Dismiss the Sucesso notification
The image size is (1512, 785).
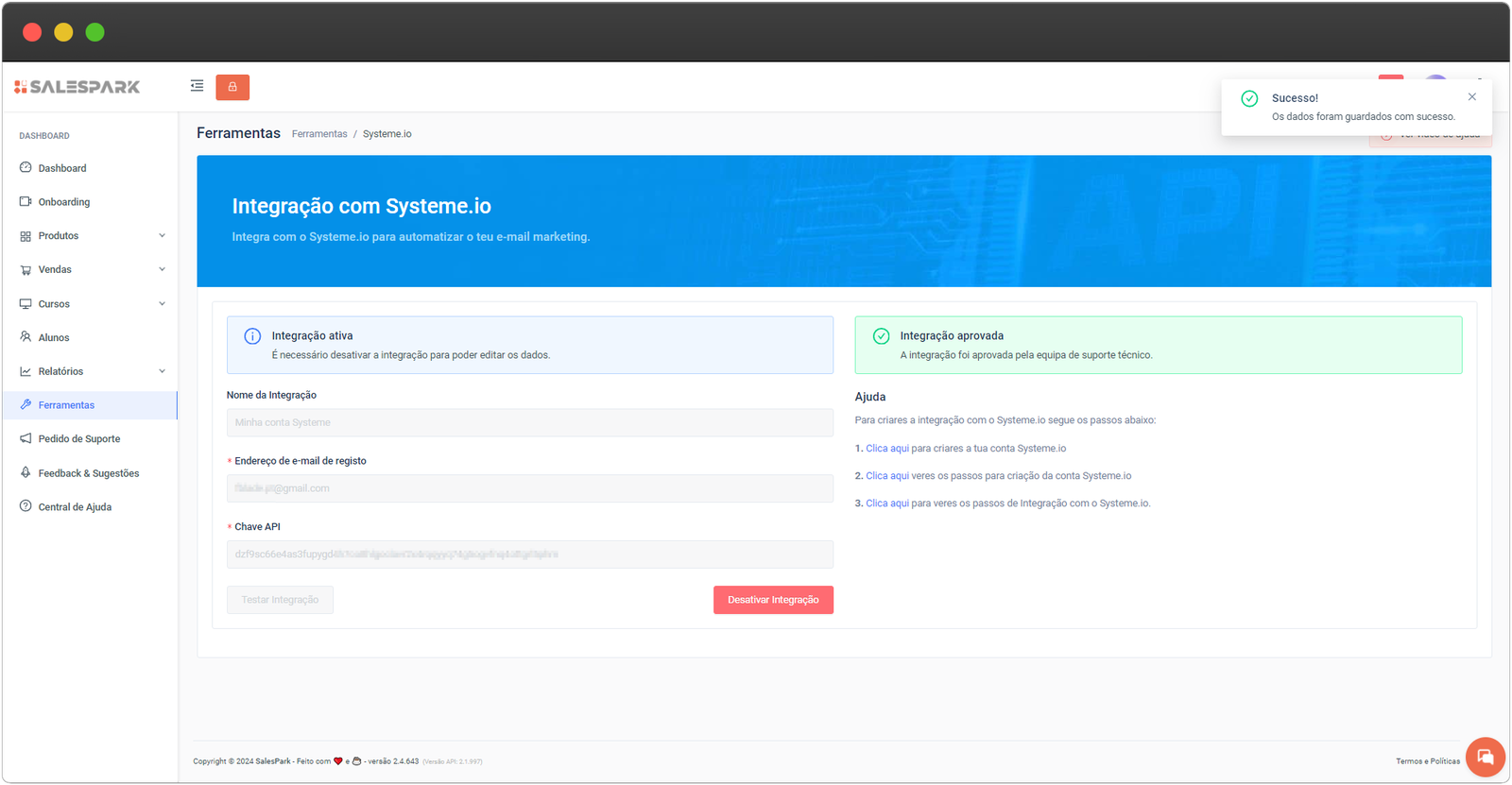click(1471, 96)
